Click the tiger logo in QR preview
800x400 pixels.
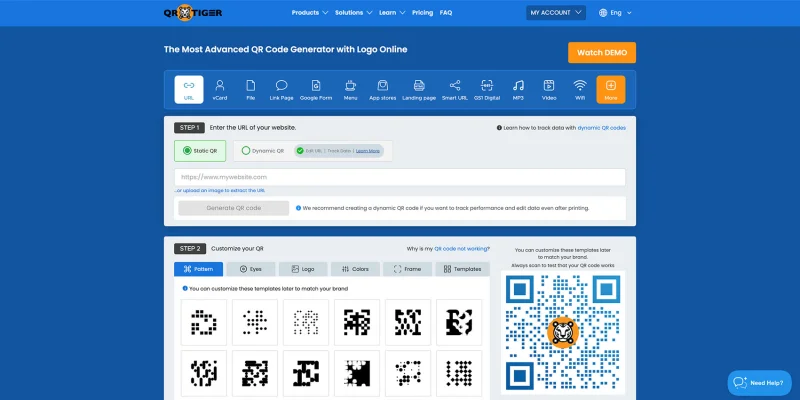(563, 333)
